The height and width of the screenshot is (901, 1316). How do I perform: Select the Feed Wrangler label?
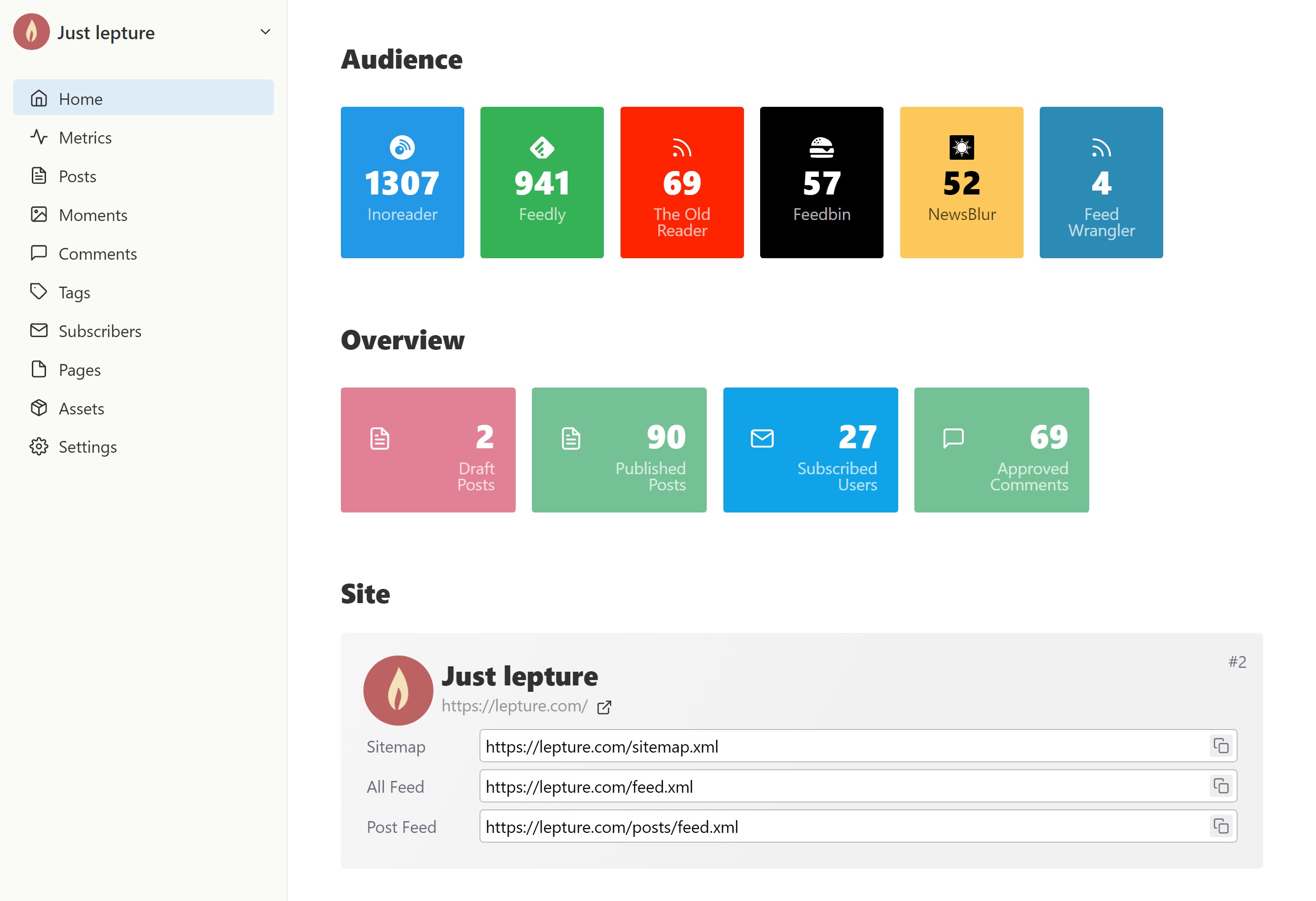[x=1101, y=222]
